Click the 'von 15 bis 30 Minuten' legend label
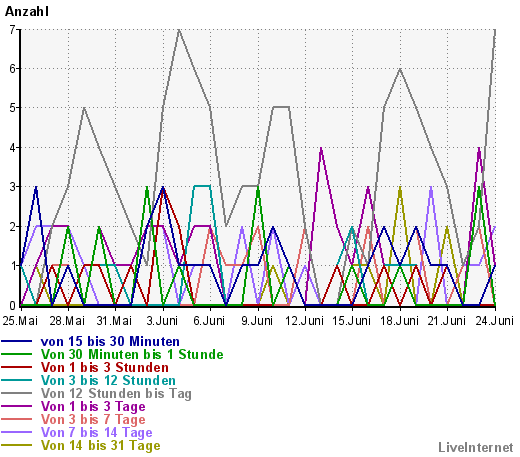Screen dimensions: 520x457 pos(110,341)
